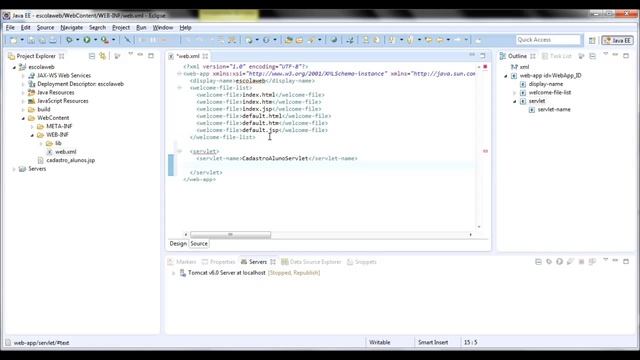
Task: Open the dropdown arrow next to the New icon
Action: tap(22, 40)
